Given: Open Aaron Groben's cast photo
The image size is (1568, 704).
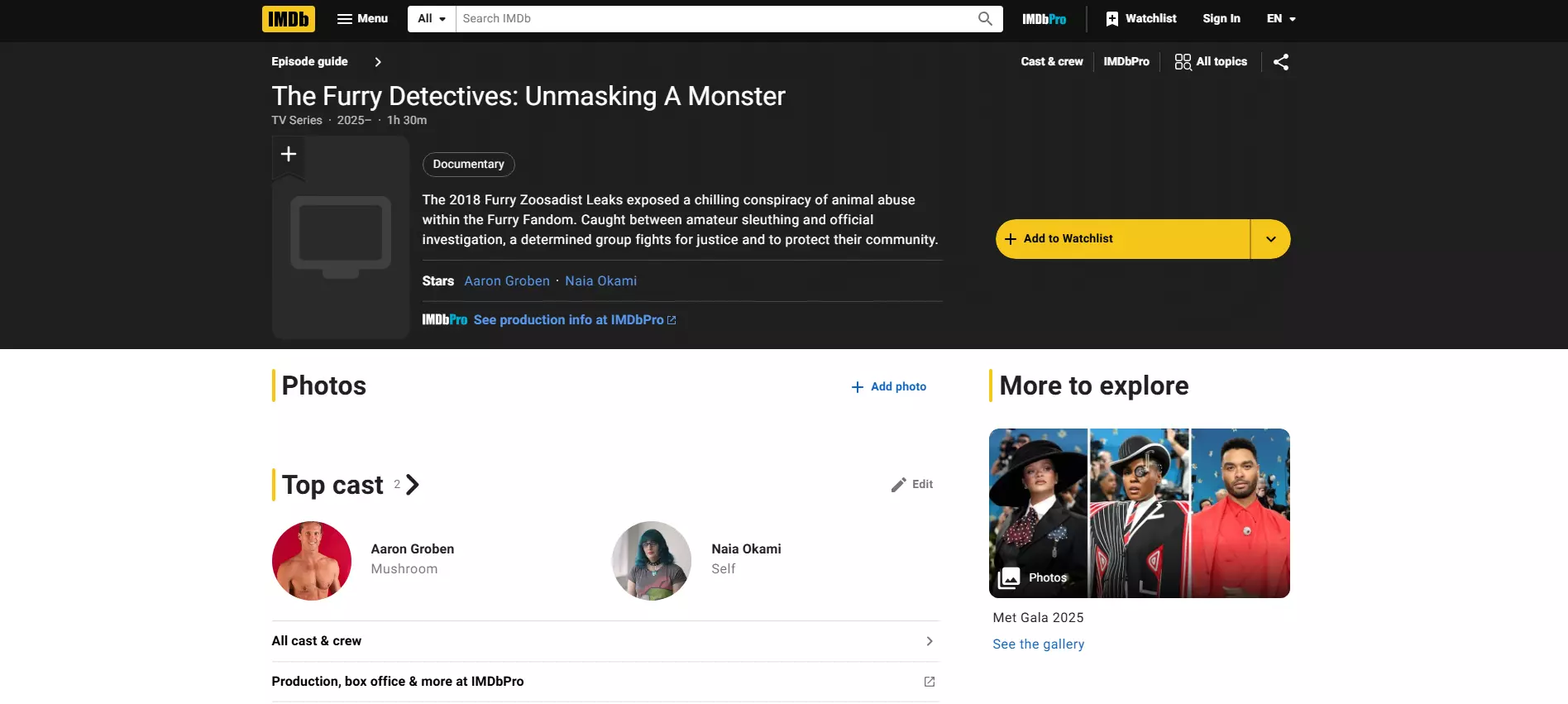Looking at the screenshot, I should click(312, 561).
